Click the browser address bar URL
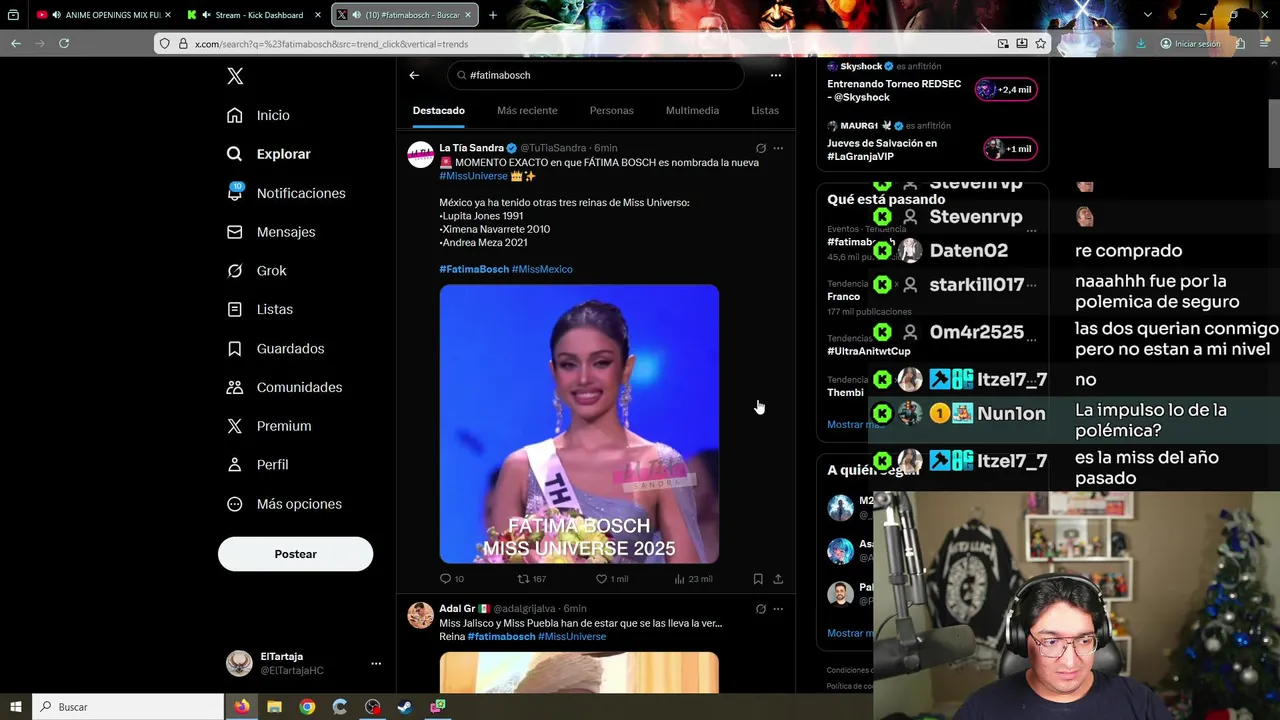This screenshot has width=1280, height=720. (331, 44)
